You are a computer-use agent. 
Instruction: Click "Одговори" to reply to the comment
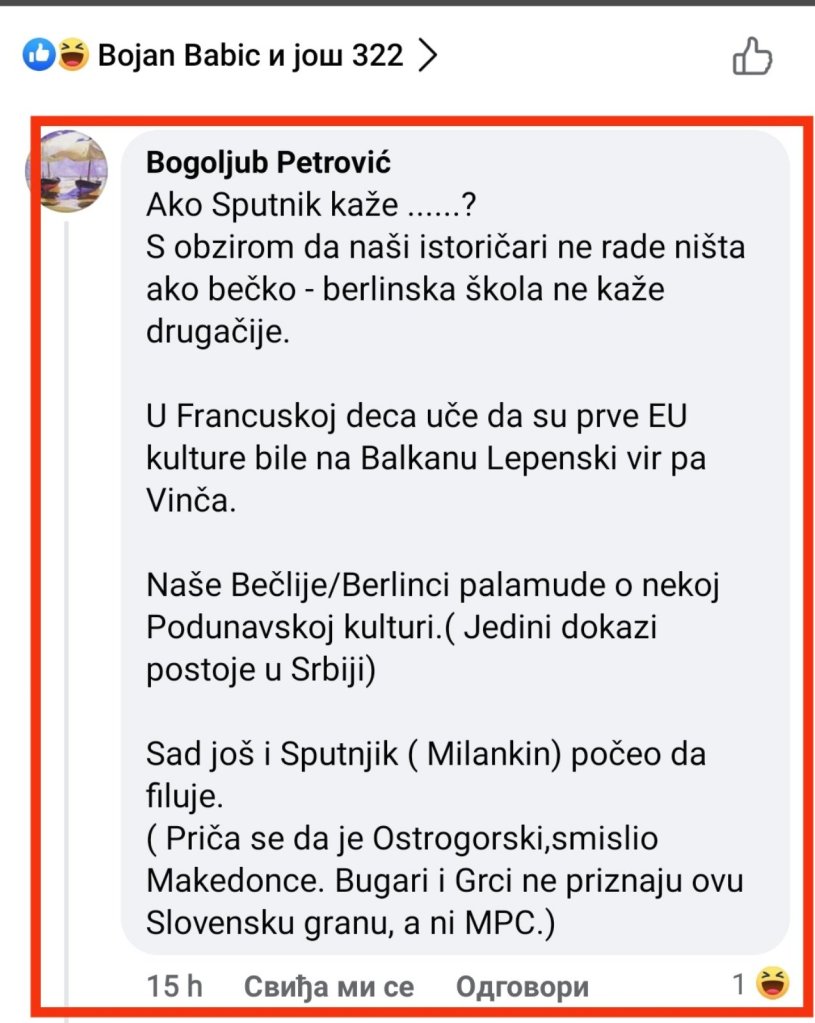[522, 987]
